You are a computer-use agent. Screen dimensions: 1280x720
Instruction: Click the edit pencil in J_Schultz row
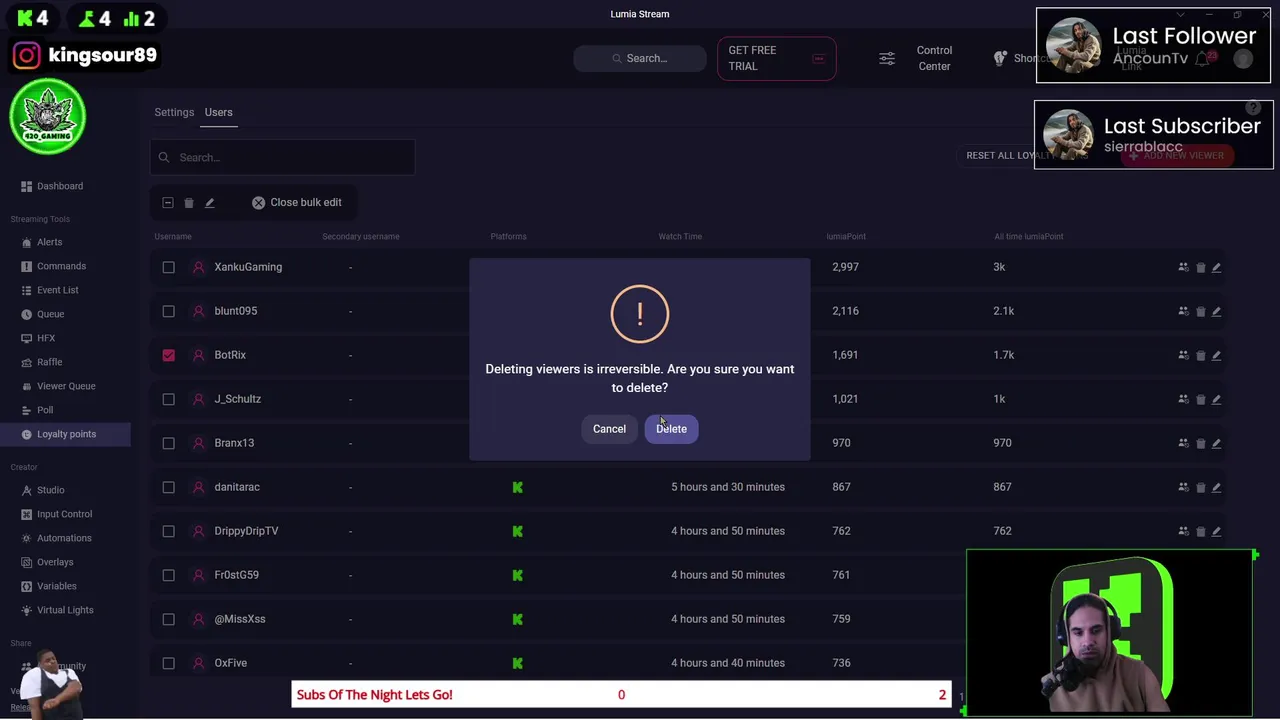tap(1217, 399)
